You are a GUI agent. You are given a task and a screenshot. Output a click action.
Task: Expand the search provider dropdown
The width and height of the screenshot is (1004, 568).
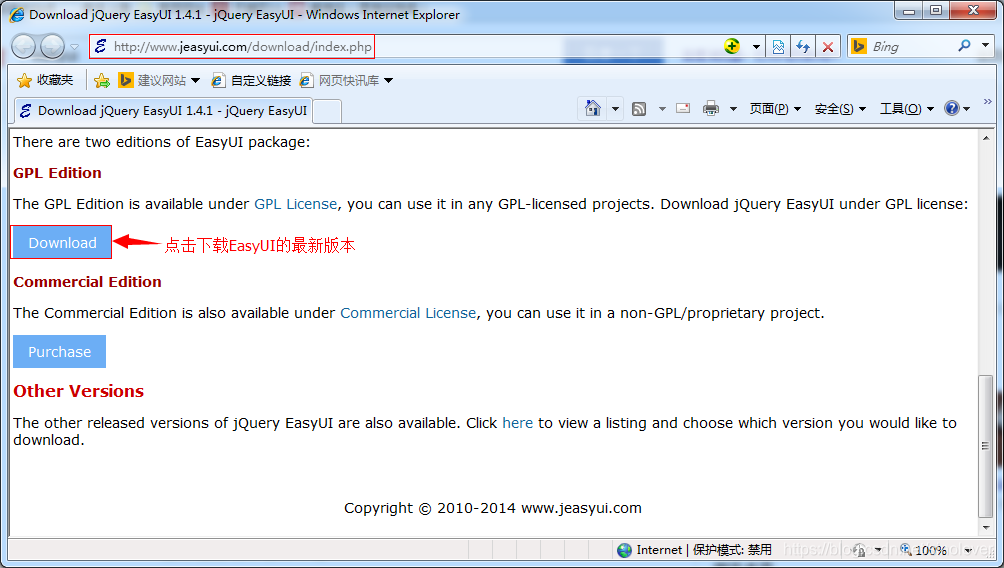pyautogui.click(x=985, y=45)
